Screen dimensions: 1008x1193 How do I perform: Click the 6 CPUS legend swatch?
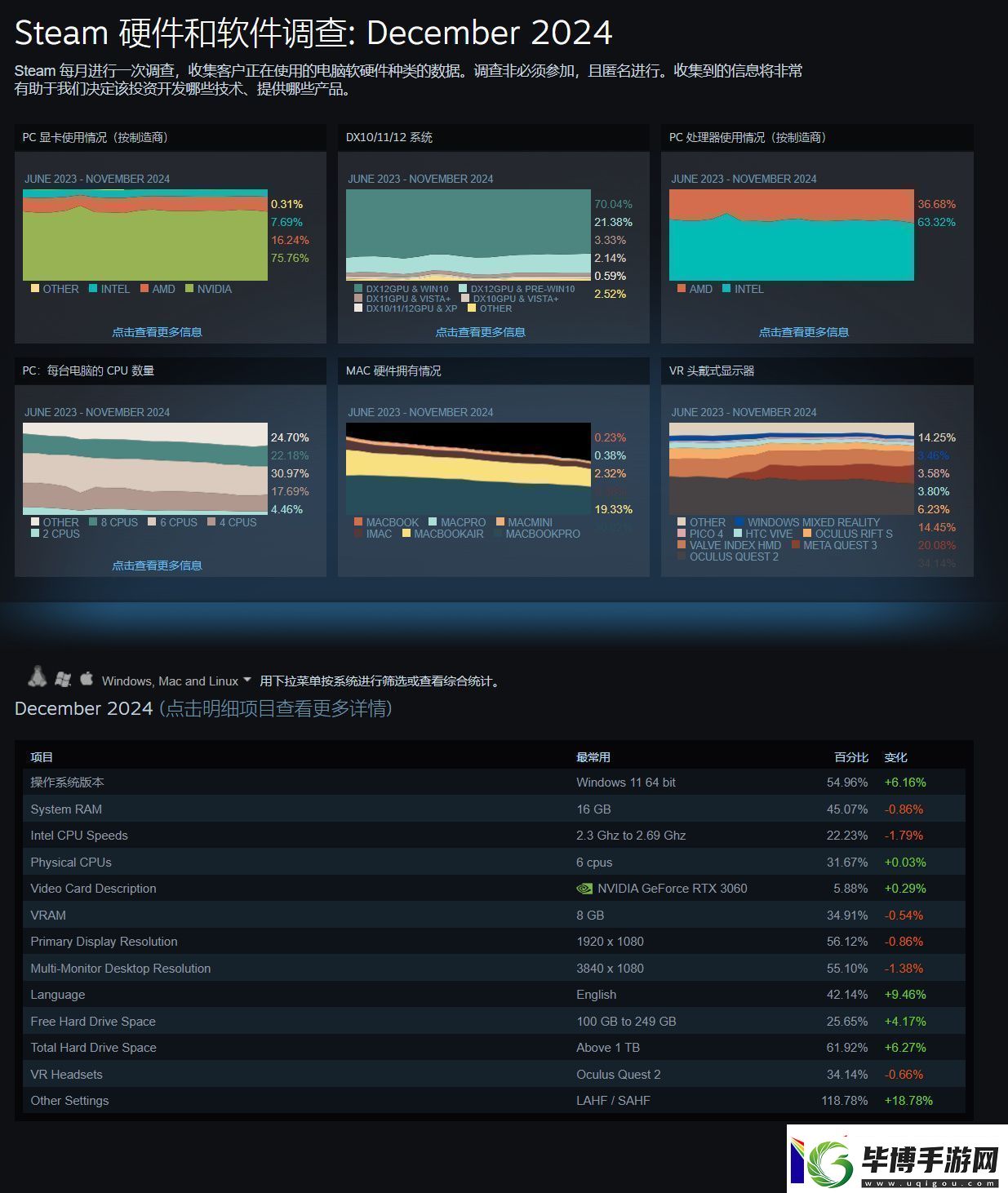[x=152, y=521]
